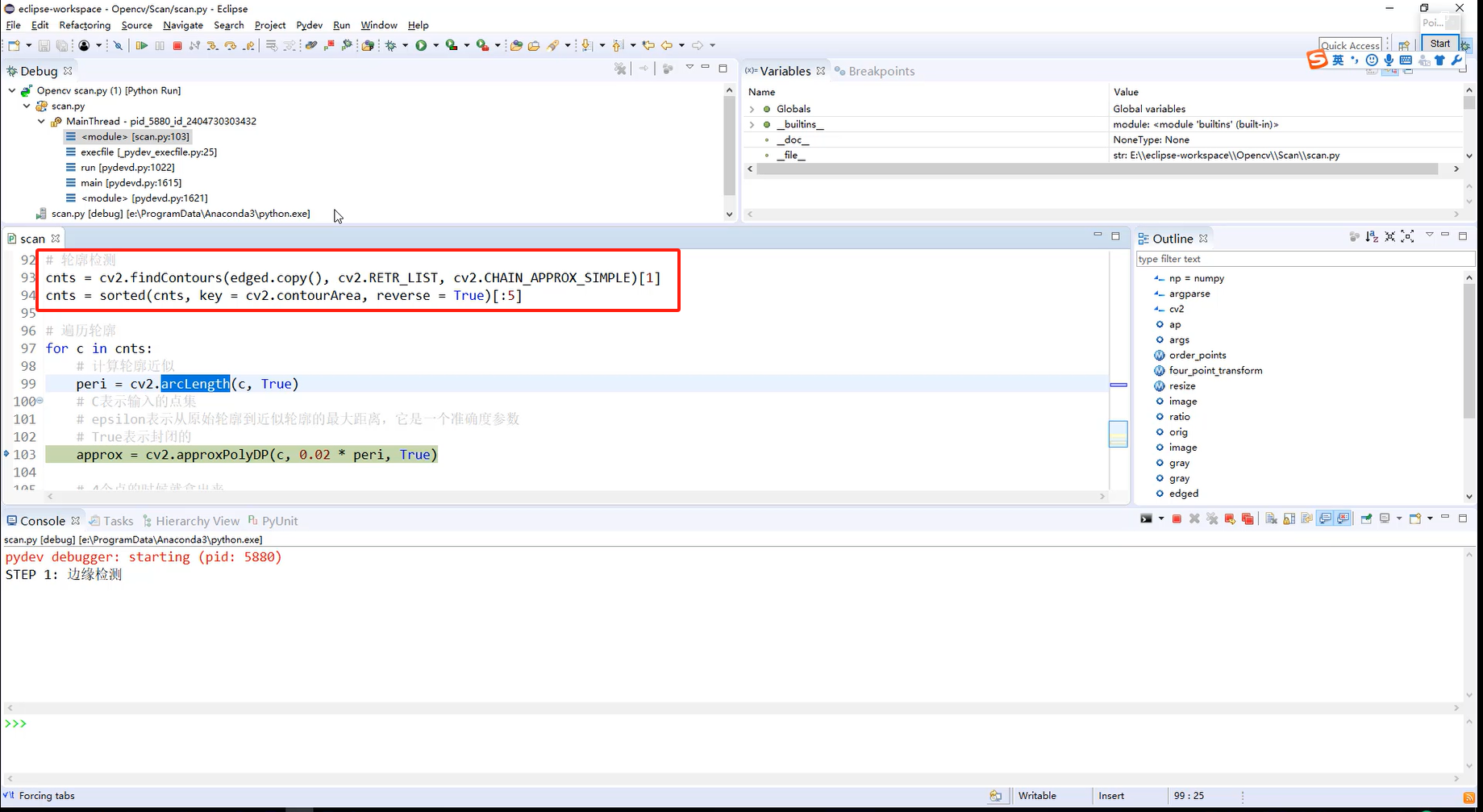Viewport: 1483px width, 812px height.
Task: Click the Step Over toolbar icon
Action: click(230, 45)
